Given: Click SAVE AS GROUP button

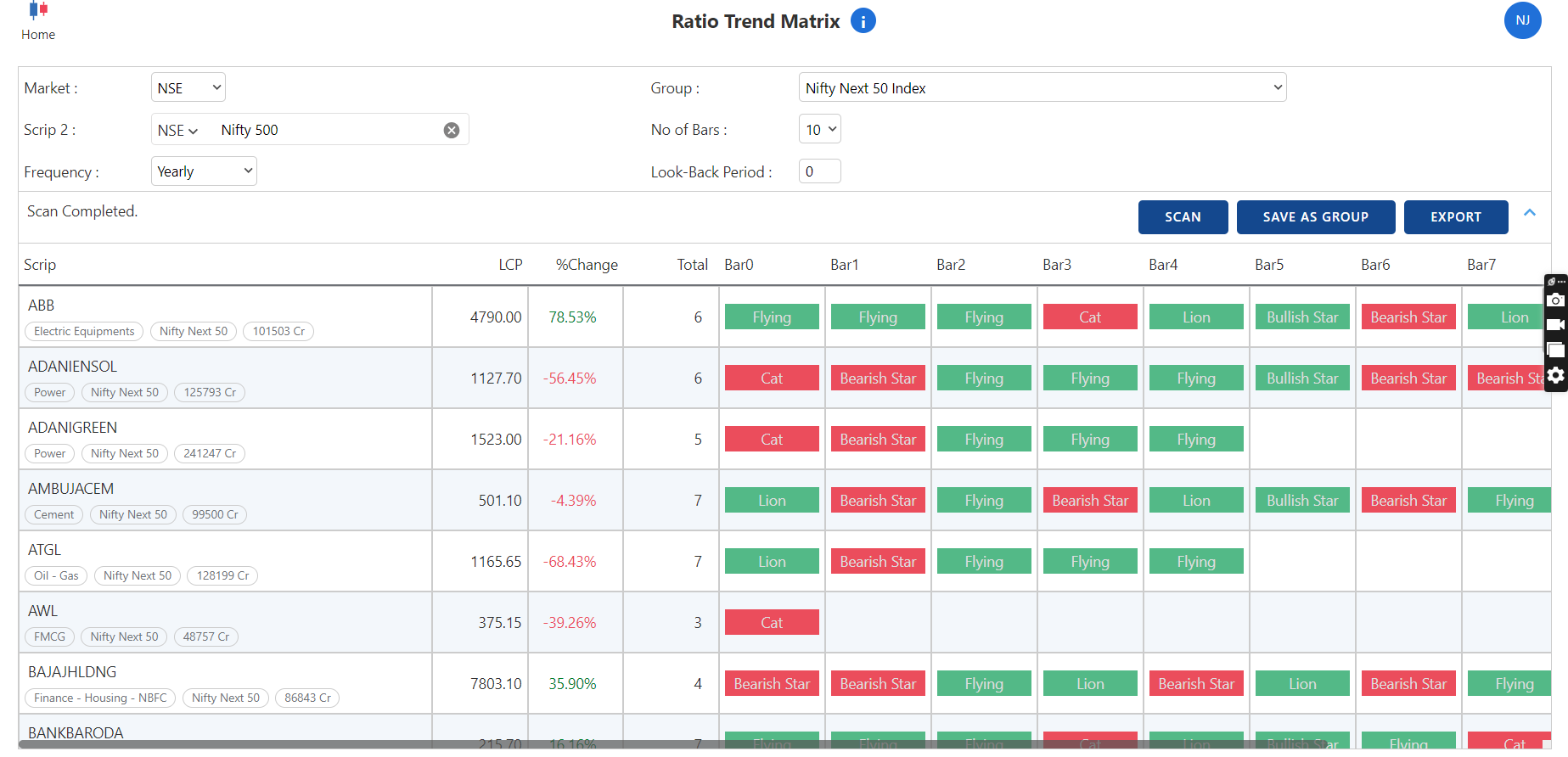Looking at the screenshot, I should click(x=1315, y=217).
